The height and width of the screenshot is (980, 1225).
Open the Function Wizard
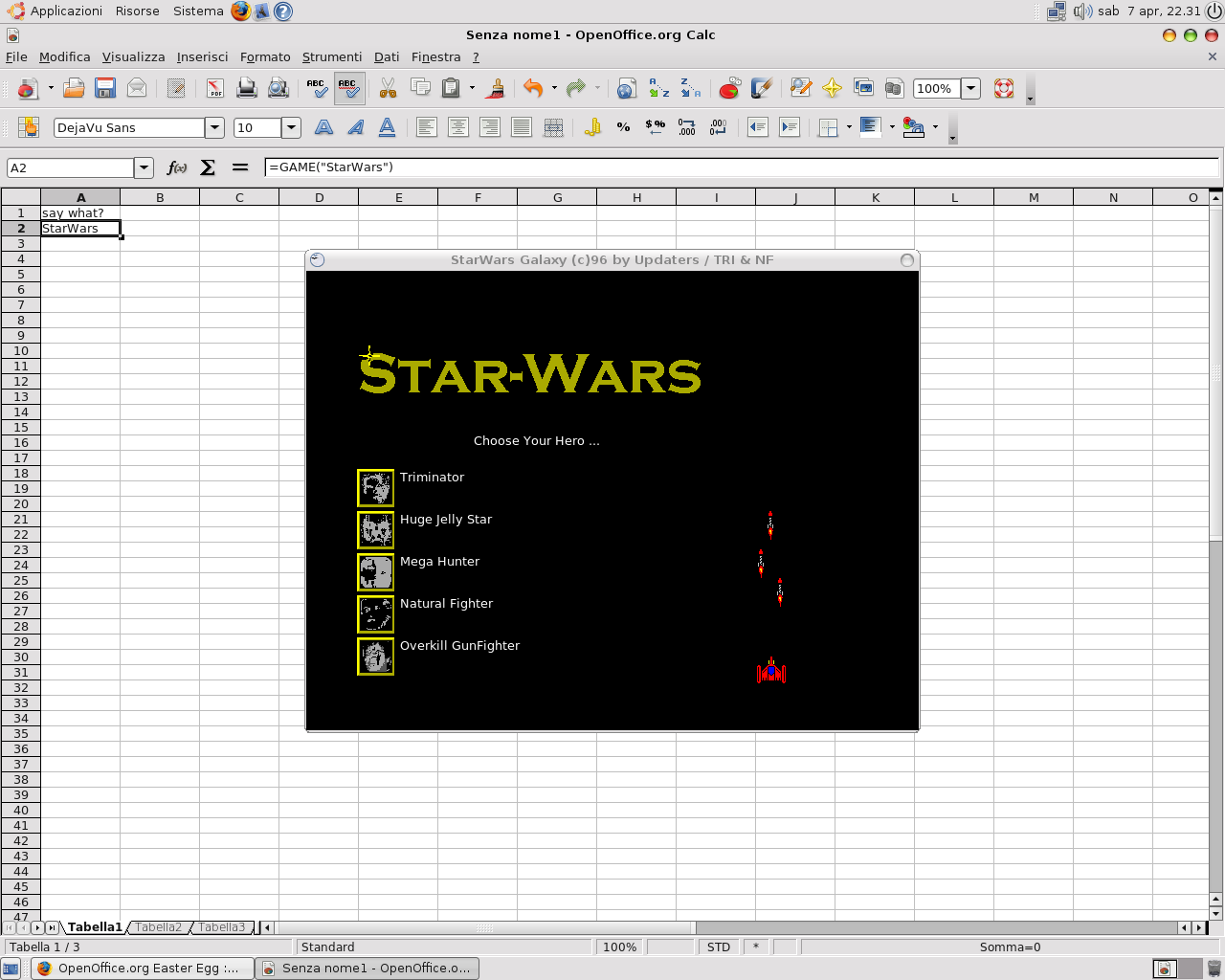click(x=177, y=167)
